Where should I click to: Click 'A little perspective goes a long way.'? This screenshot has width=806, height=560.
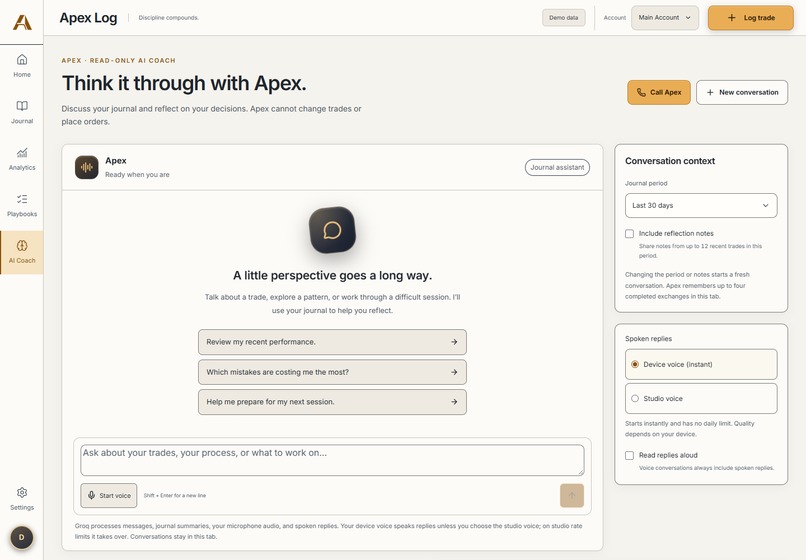point(332,276)
